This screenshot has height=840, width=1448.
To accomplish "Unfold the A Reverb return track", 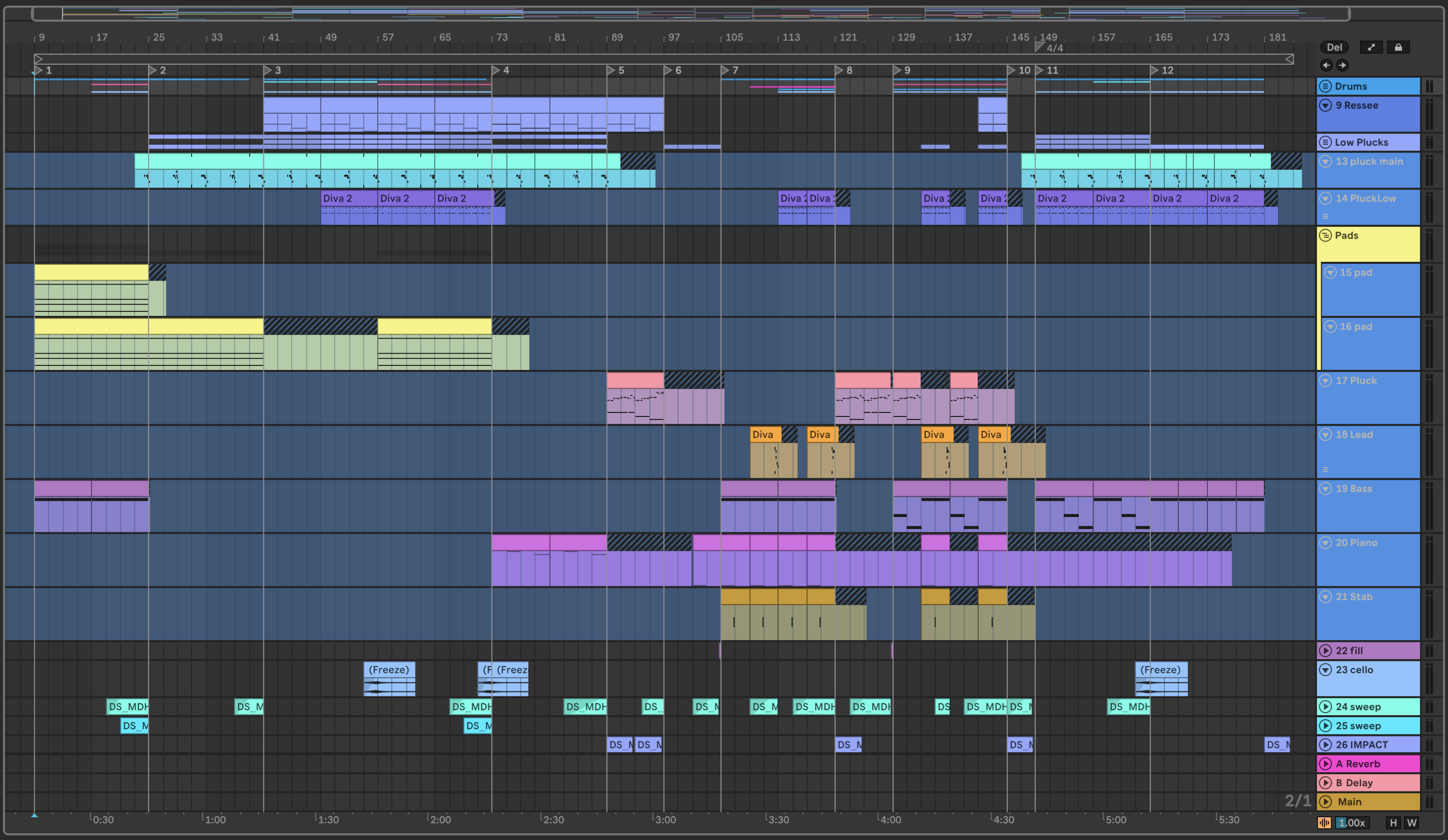I will point(1325,764).
